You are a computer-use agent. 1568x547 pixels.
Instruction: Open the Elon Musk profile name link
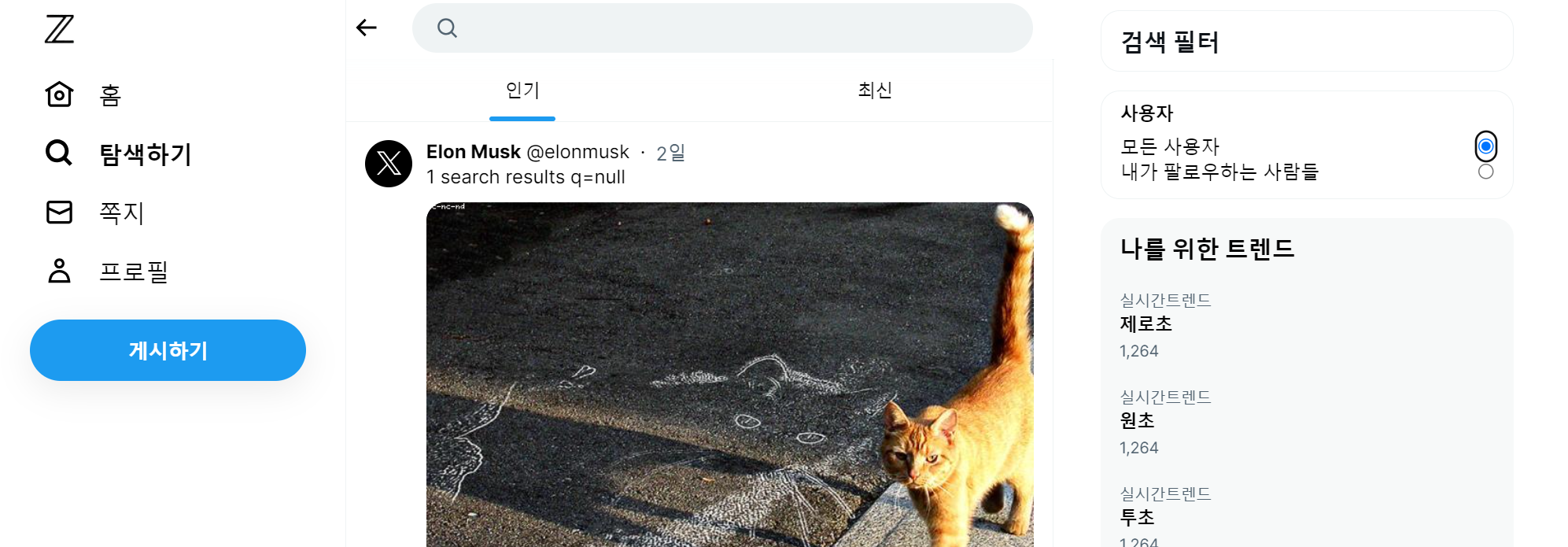click(474, 152)
